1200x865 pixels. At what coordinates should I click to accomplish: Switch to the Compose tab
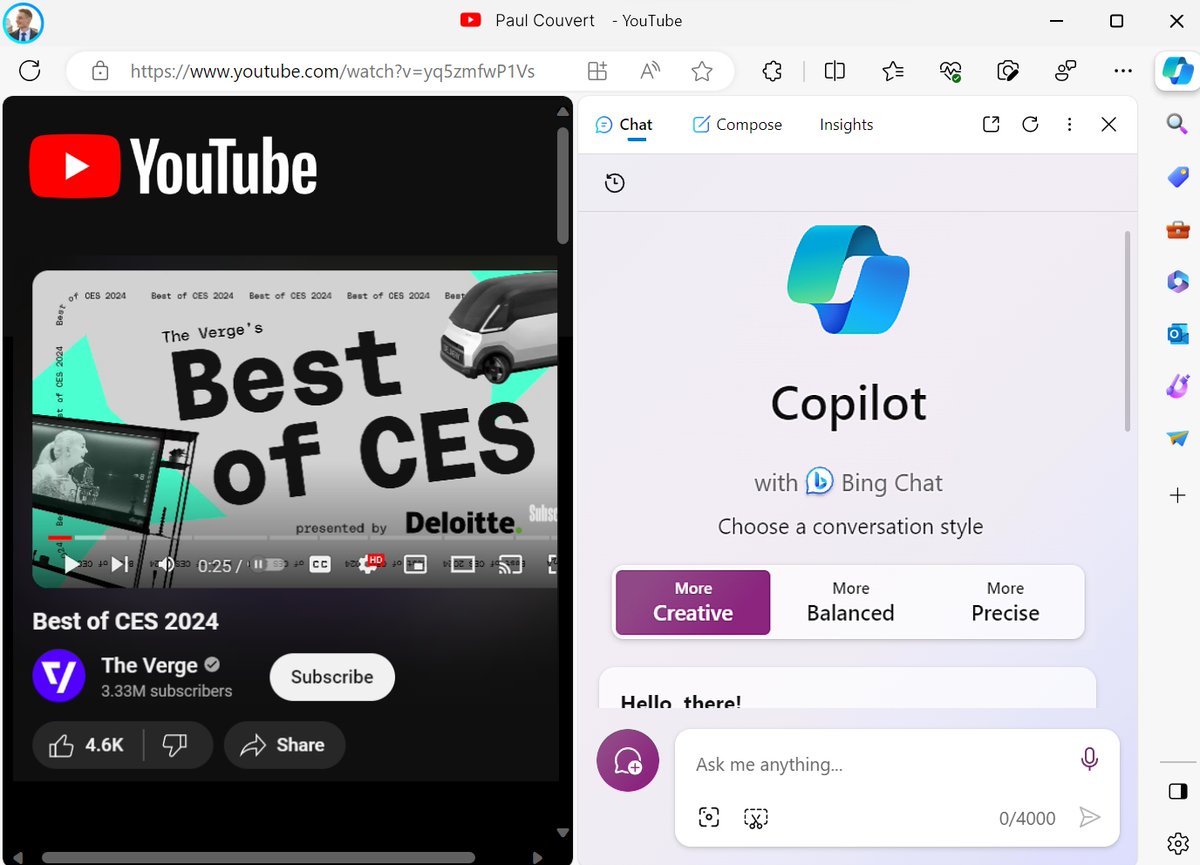[x=737, y=125]
